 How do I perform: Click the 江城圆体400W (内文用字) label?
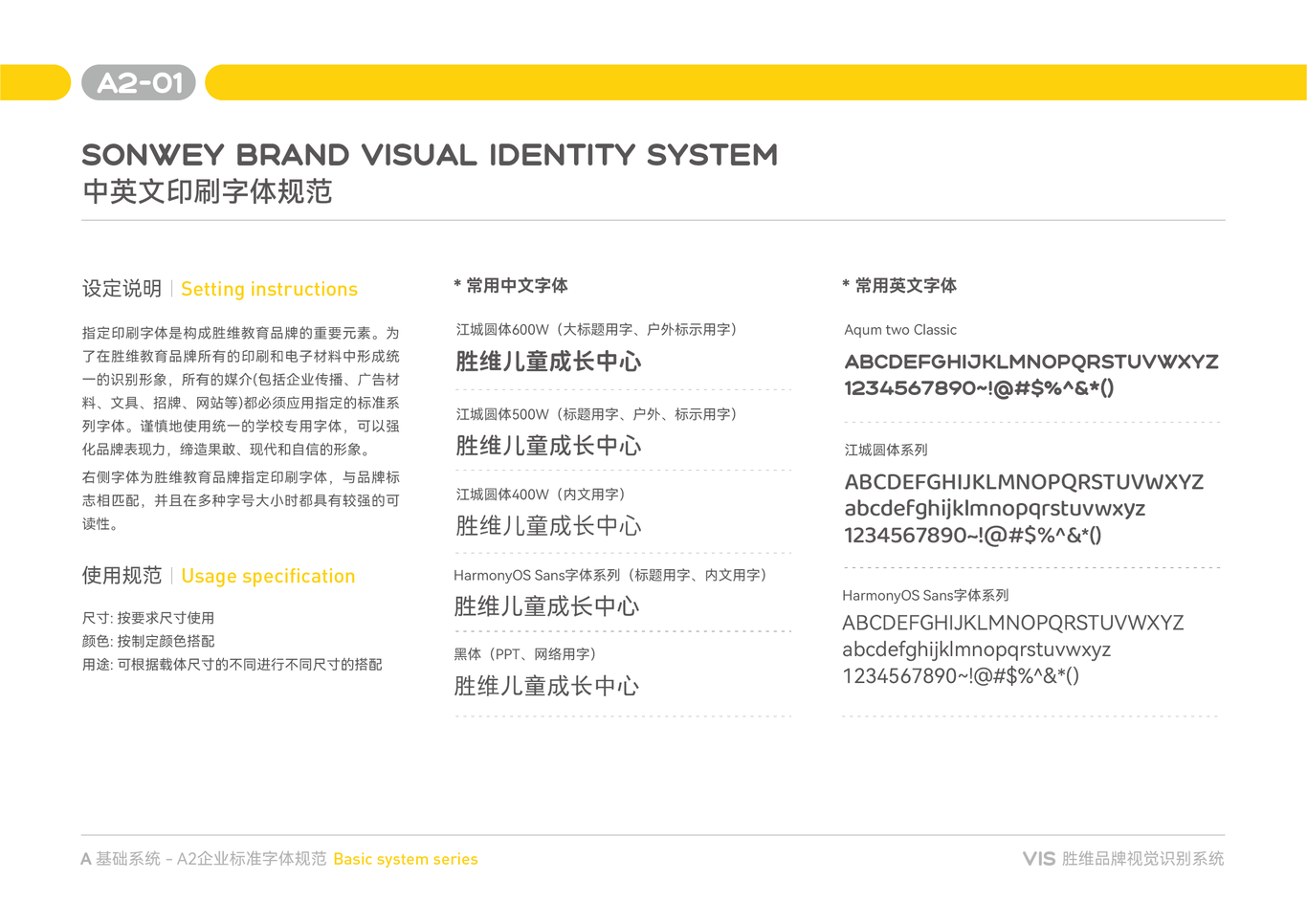pyautogui.click(x=541, y=495)
